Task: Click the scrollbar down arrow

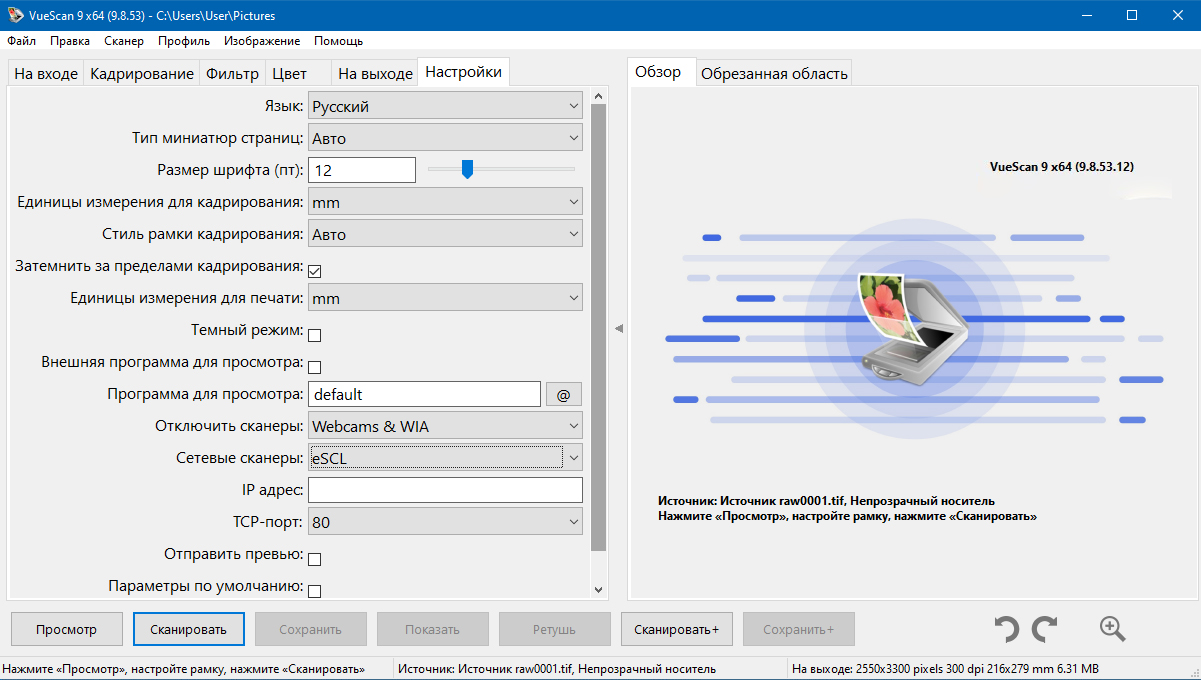Action: coord(599,590)
